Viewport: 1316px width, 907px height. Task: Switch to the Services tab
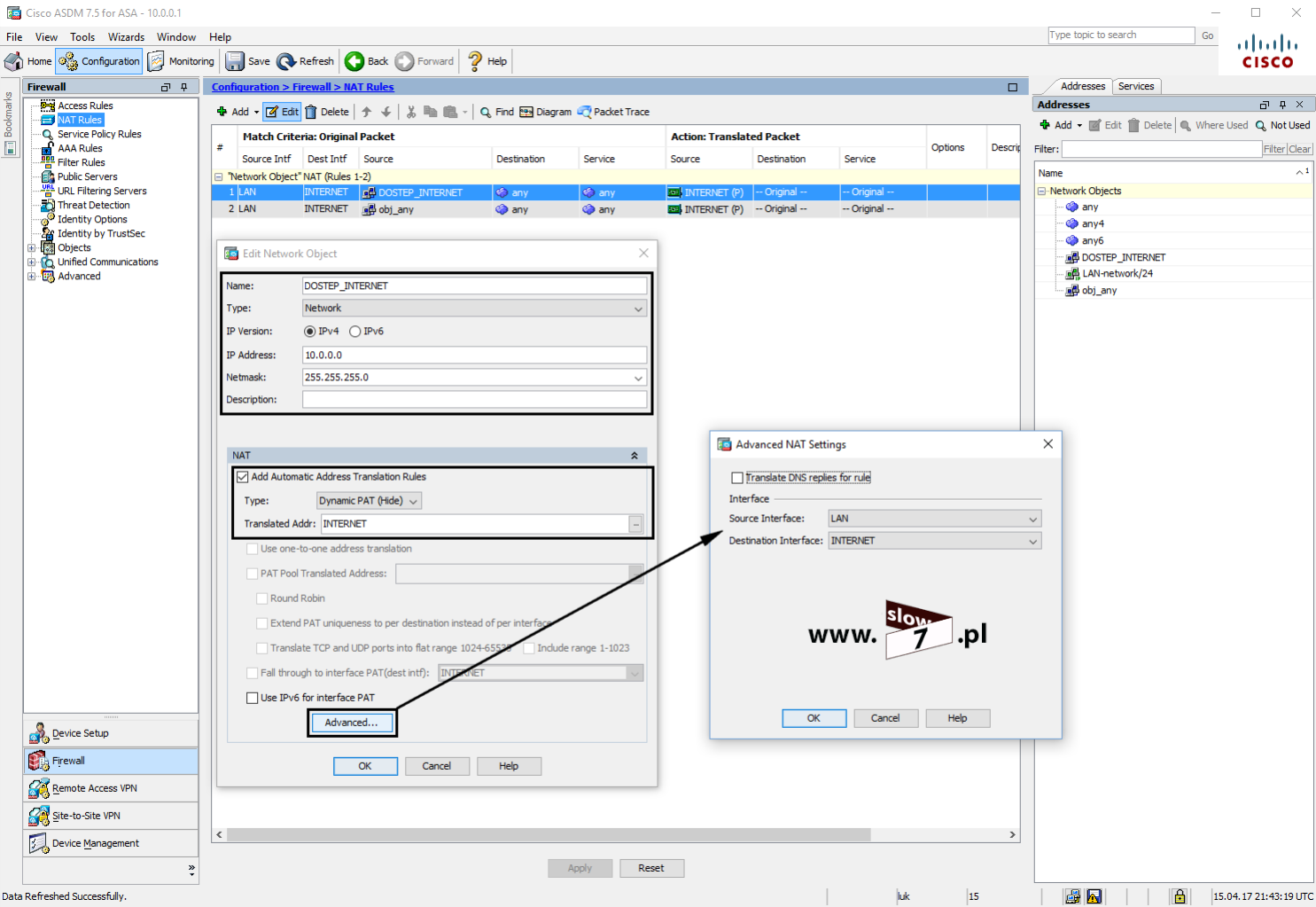coord(1136,86)
